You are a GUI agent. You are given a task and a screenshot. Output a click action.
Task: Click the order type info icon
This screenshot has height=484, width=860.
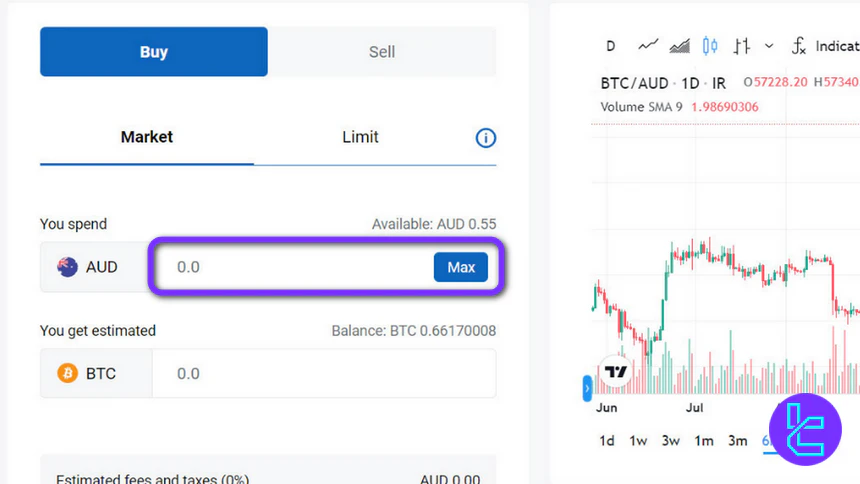485,138
